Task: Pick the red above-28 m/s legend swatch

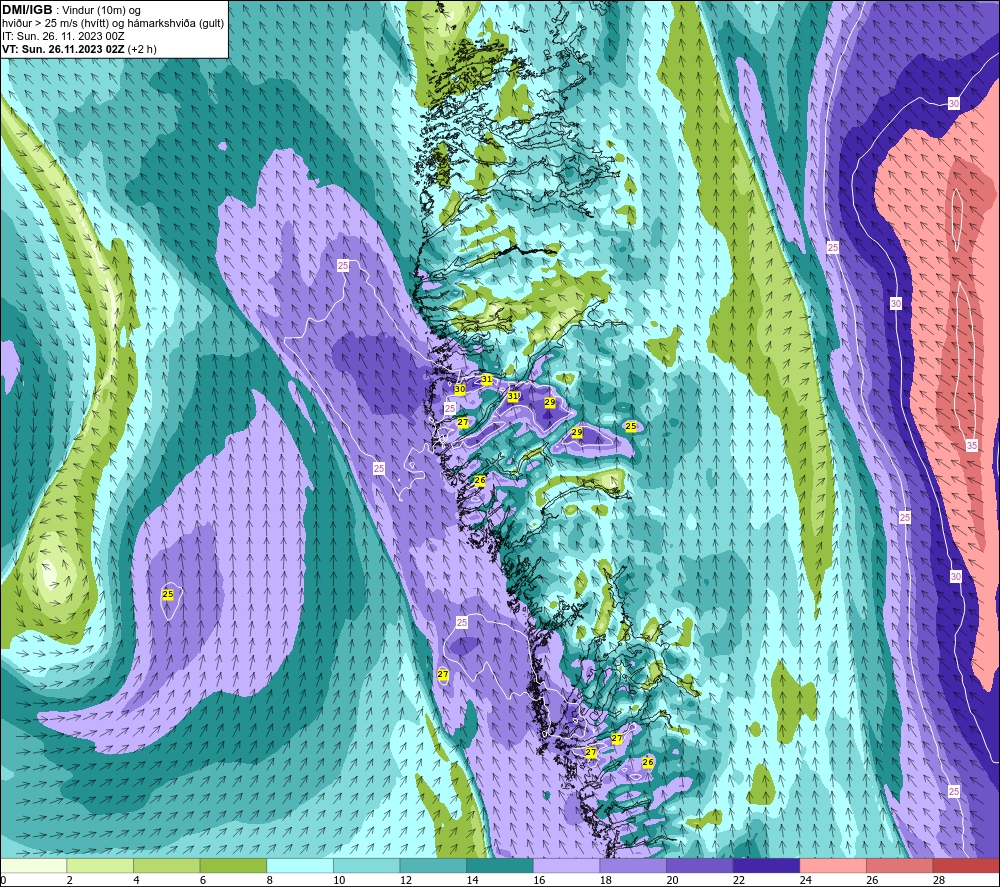Action: (x=966, y=865)
